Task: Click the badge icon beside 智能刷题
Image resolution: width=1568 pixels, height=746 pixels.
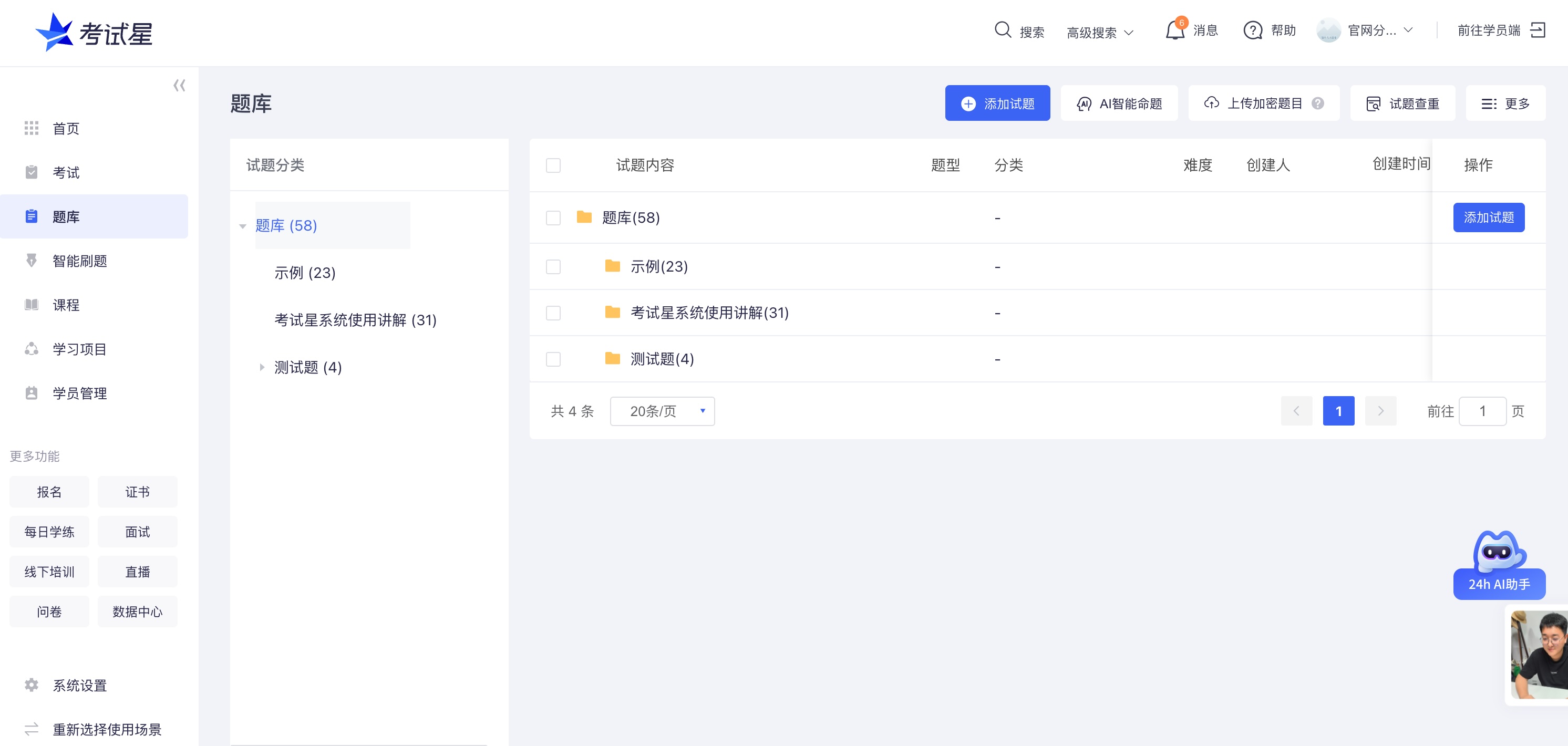Action: click(31, 261)
